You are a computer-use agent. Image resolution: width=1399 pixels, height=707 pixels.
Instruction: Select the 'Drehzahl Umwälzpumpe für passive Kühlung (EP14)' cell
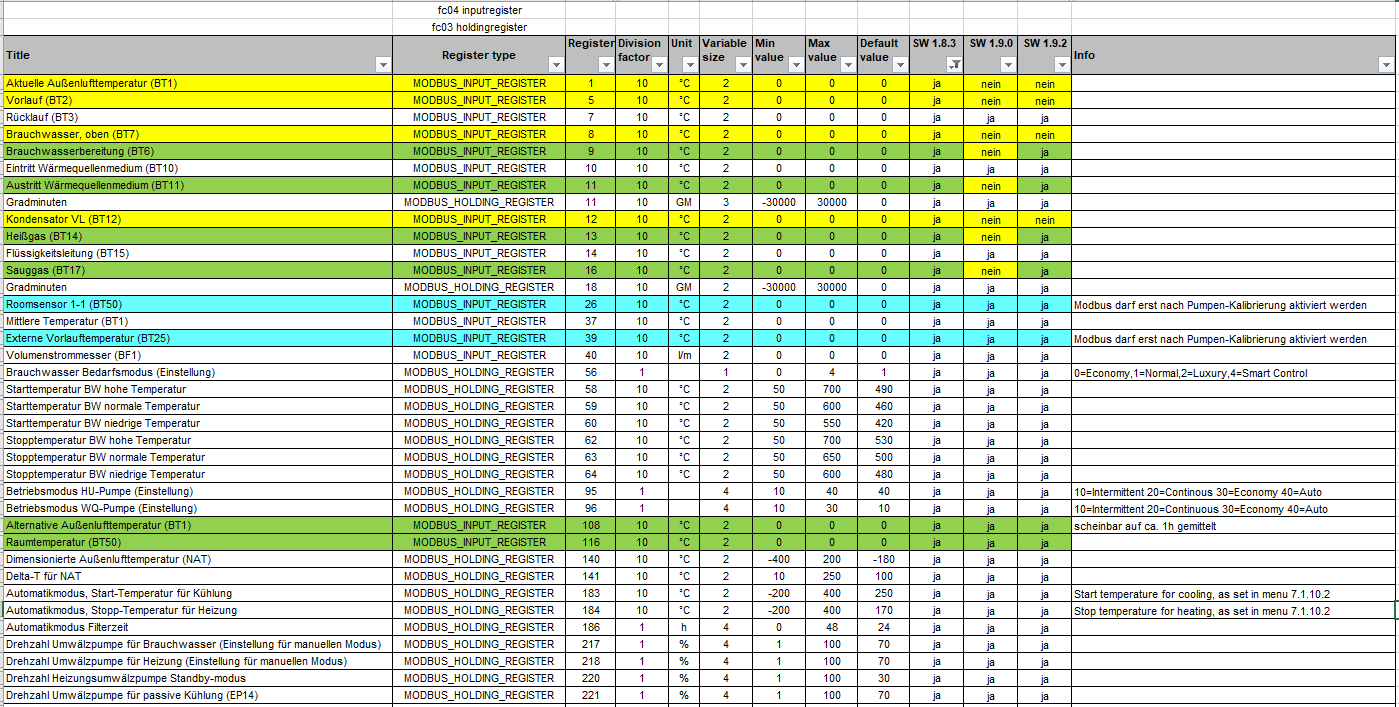(197, 695)
